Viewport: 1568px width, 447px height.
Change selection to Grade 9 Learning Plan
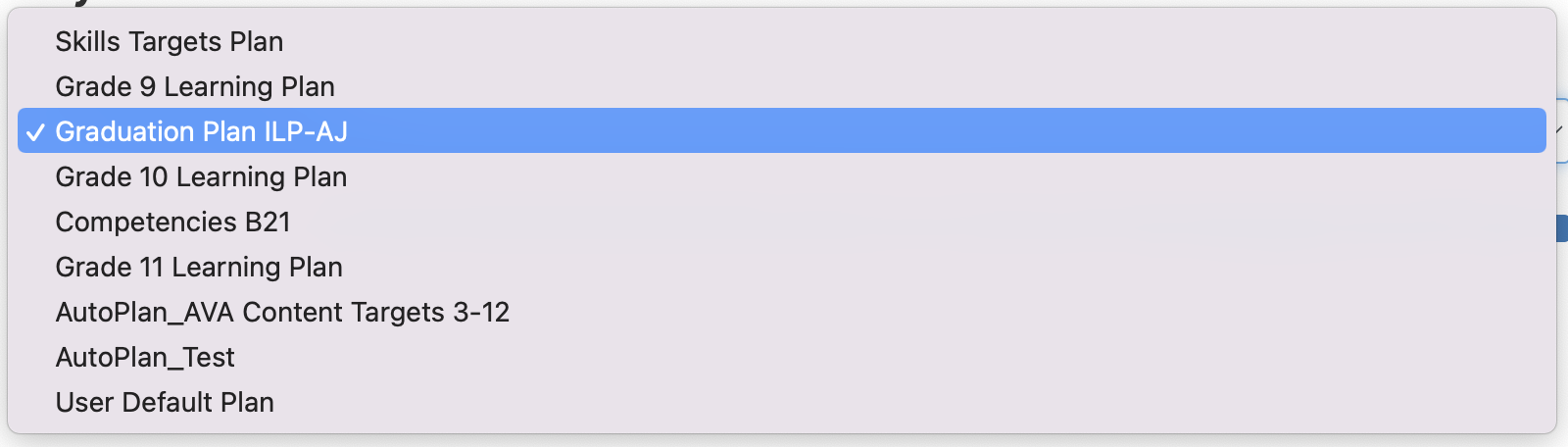tap(195, 86)
